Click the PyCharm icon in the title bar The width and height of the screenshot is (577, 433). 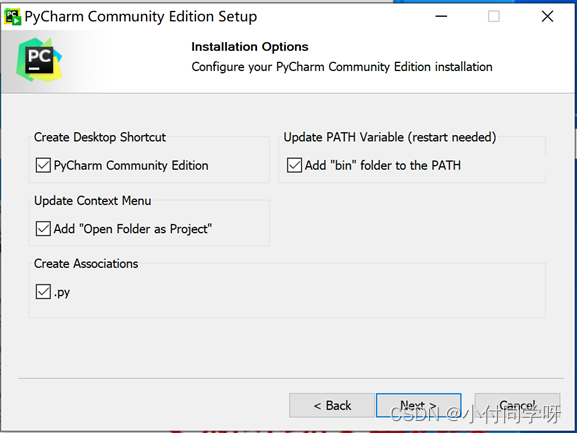point(13,17)
